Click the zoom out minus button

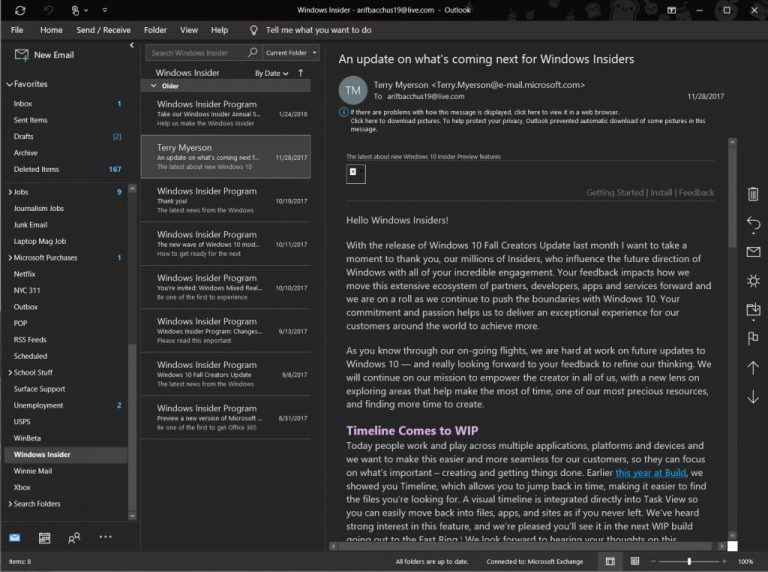653,561
